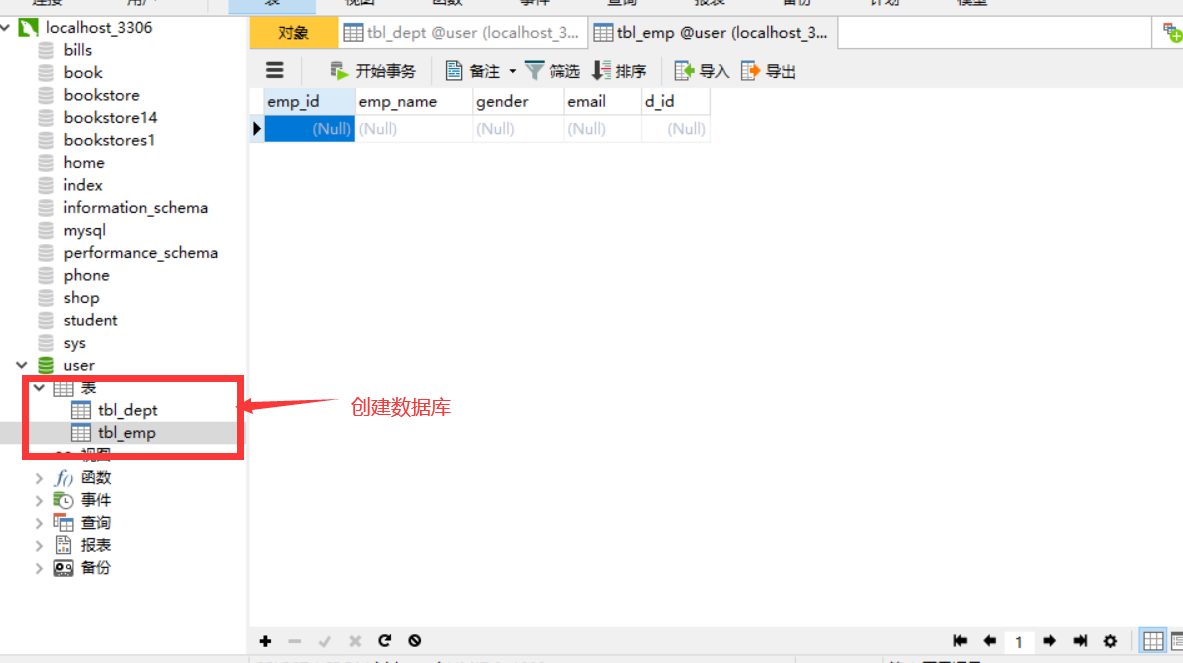Open the bookstores1 database
The height and width of the screenshot is (663, 1183).
[x=109, y=140]
